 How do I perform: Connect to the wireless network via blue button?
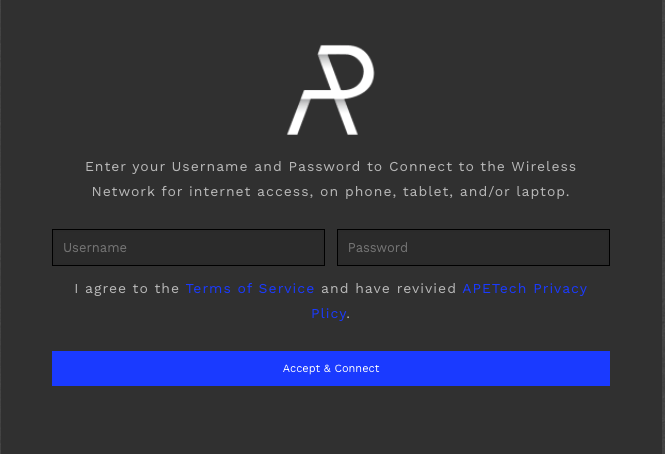point(330,368)
